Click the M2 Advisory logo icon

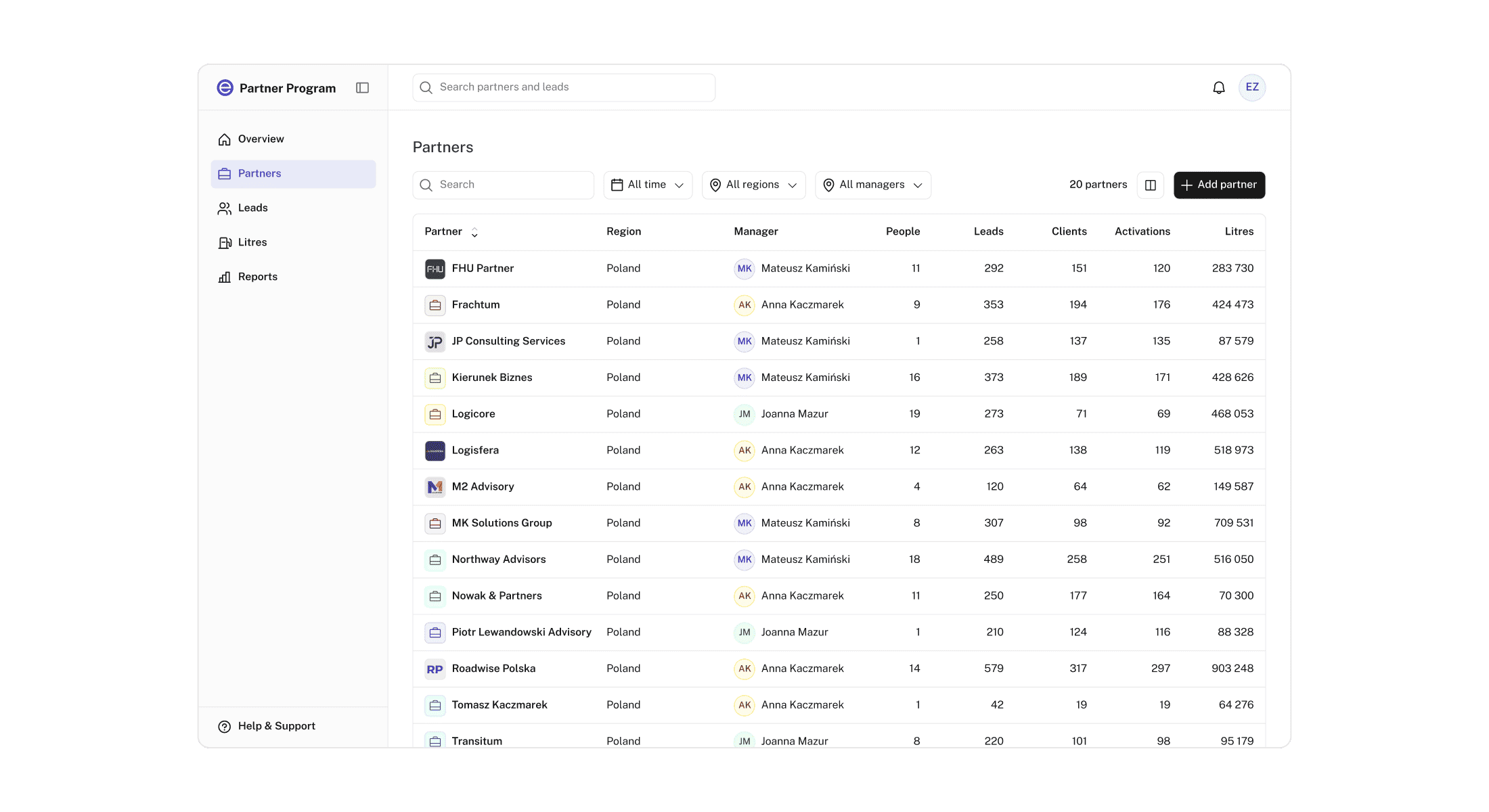(435, 487)
